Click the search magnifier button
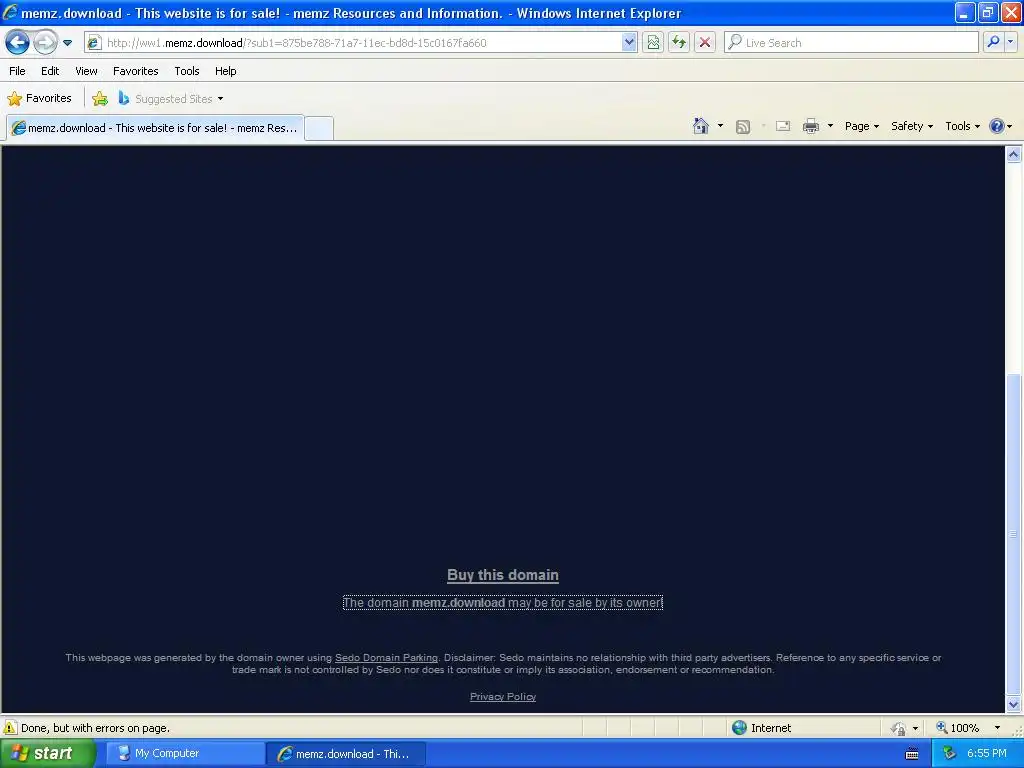 (x=993, y=42)
